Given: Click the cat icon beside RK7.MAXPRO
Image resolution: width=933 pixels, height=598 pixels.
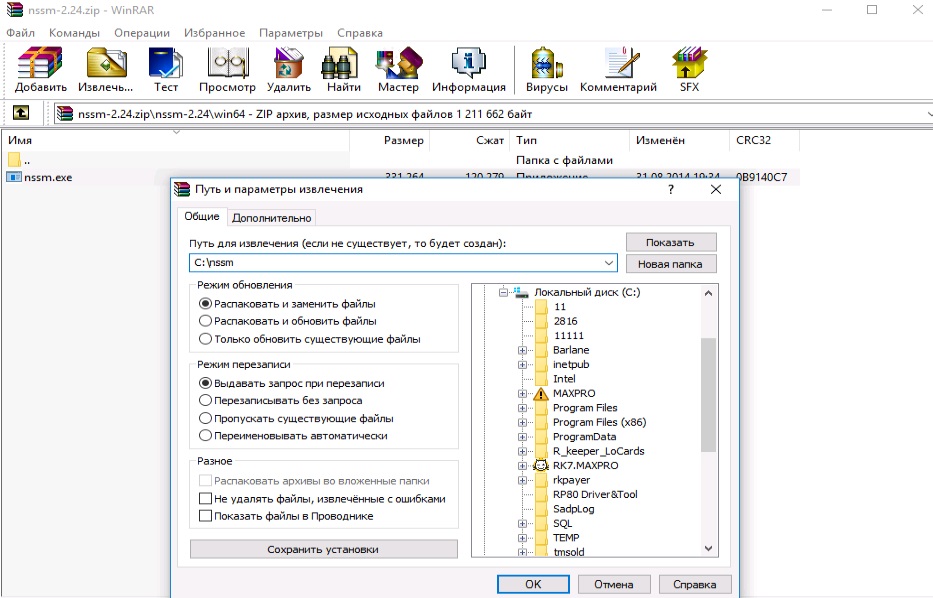Looking at the screenshot, I should pos(540,465).
